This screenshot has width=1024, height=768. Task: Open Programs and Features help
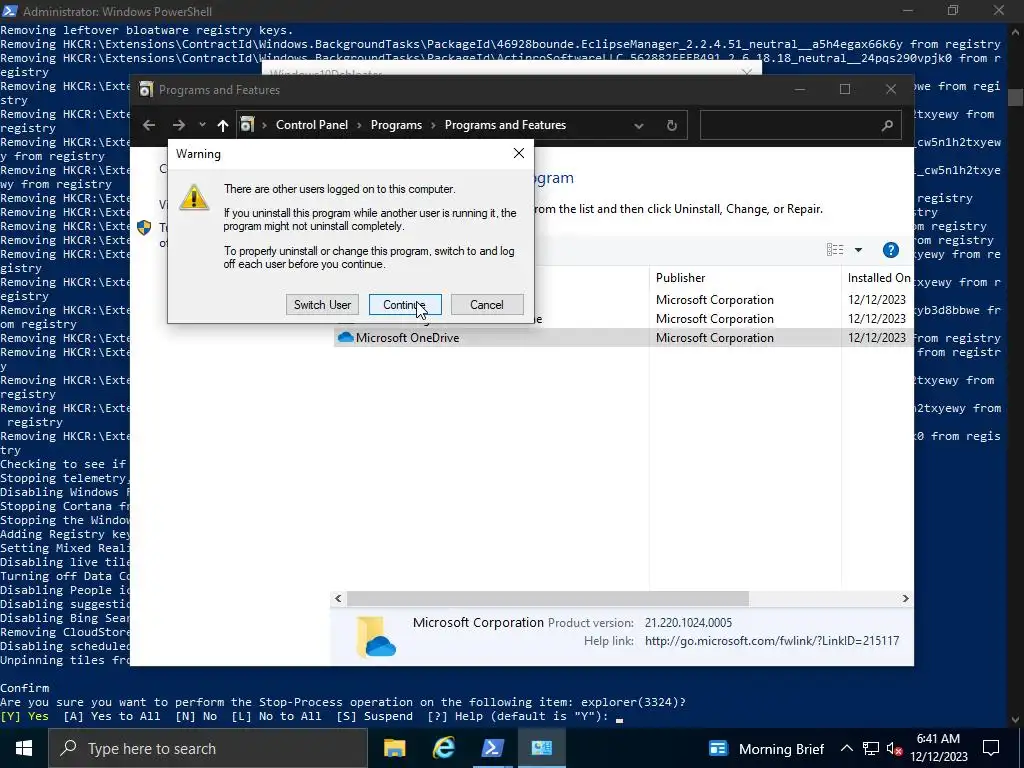pyautogui.click(x=891, y=249)
